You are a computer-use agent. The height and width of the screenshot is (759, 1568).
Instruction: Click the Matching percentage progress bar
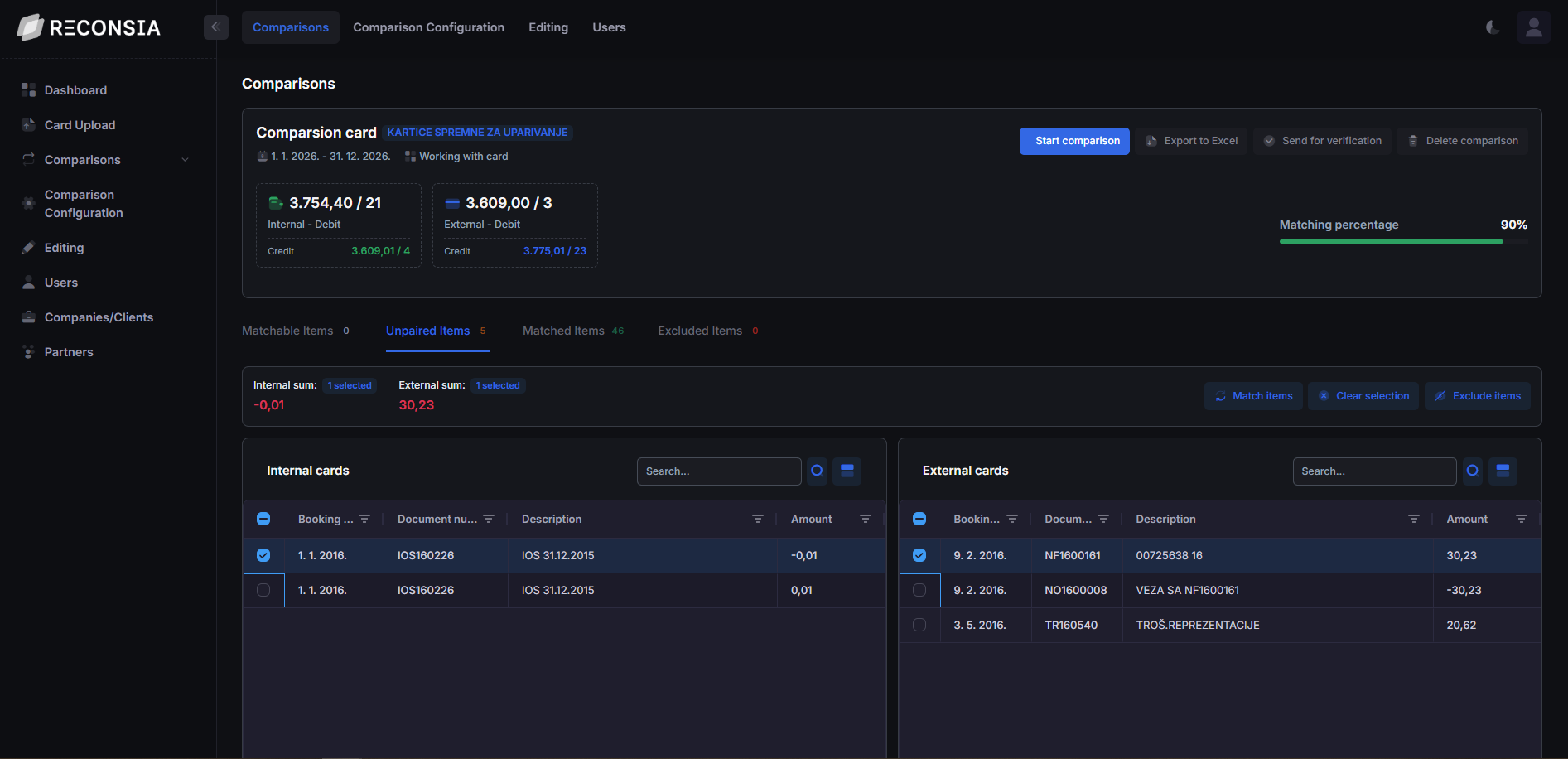tap(1402, 241)
